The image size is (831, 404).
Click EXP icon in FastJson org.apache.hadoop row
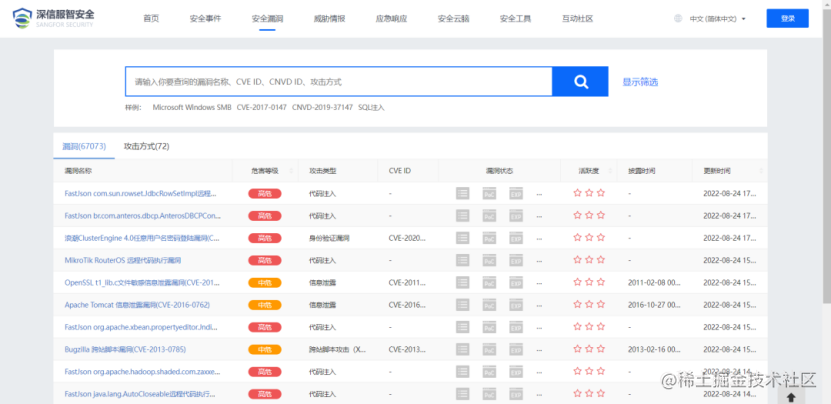click(x=516, y=372)
